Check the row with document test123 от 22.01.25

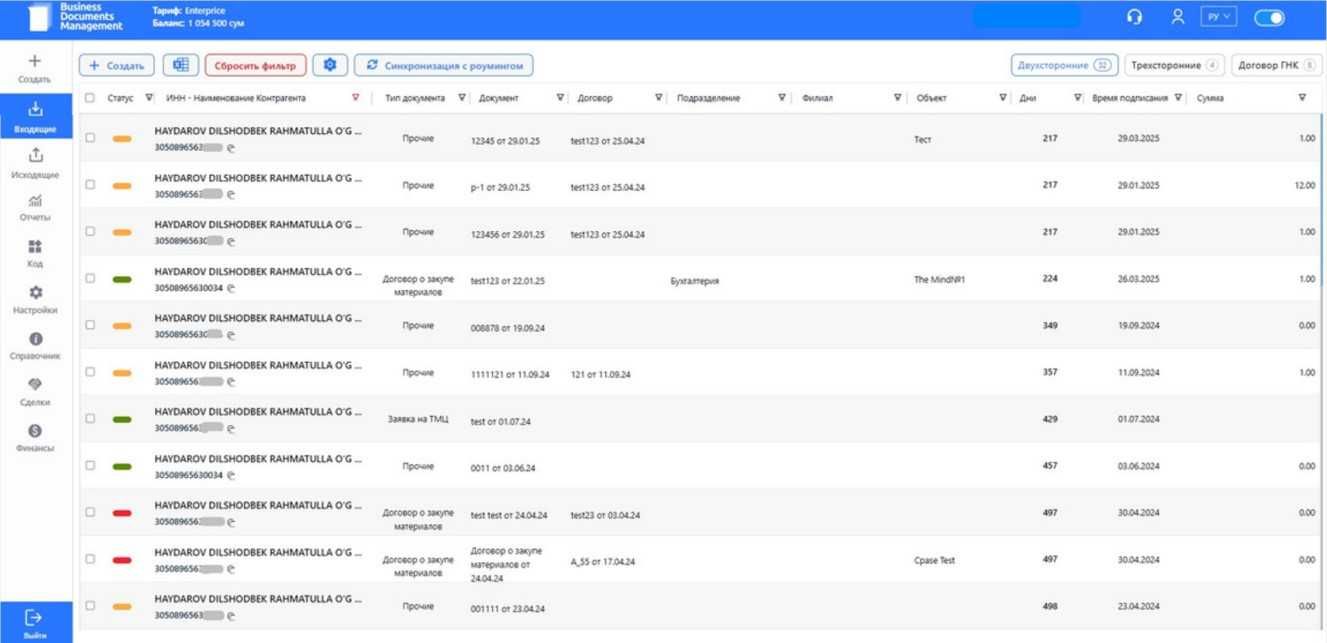tap(90, 278)
